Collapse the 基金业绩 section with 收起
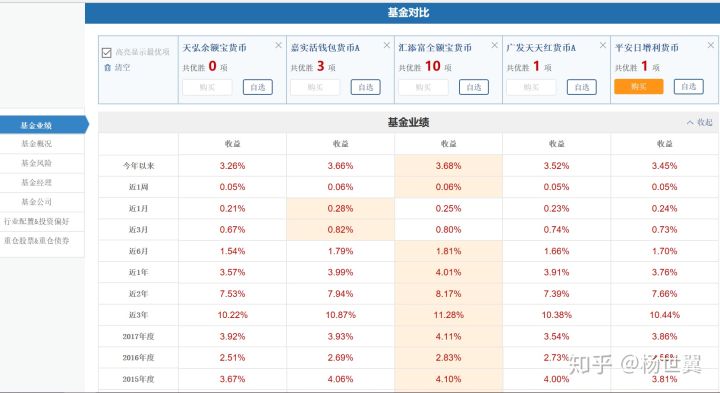The height and width of the screenshot is (393, 720). [699, 122]
